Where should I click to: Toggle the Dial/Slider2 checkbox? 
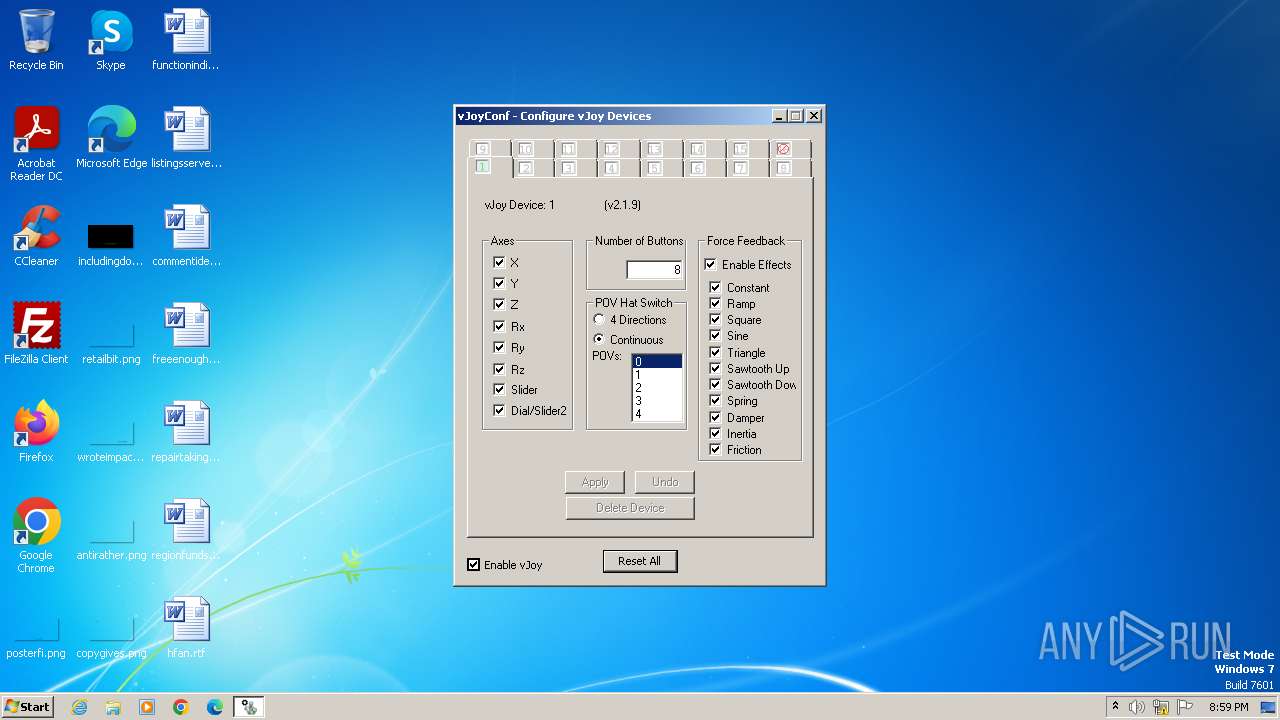499,410
